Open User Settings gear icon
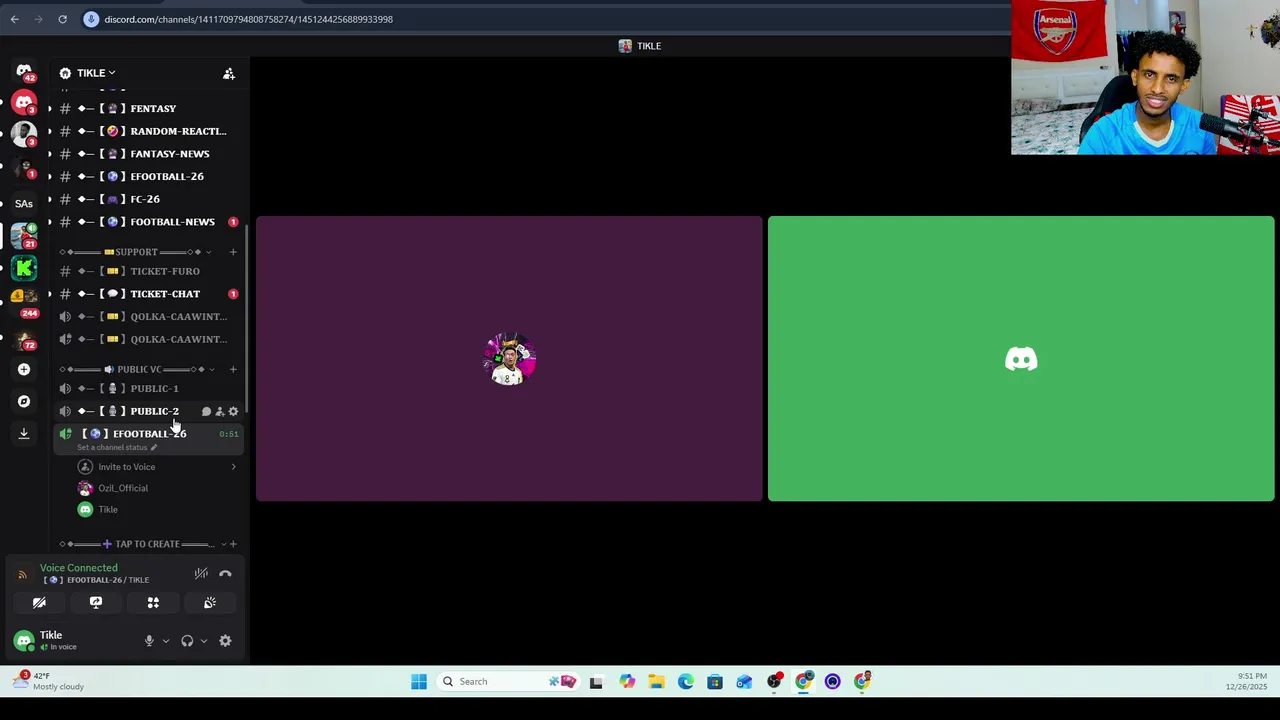This screenshot has height=720, width=1280. point(225,641)
